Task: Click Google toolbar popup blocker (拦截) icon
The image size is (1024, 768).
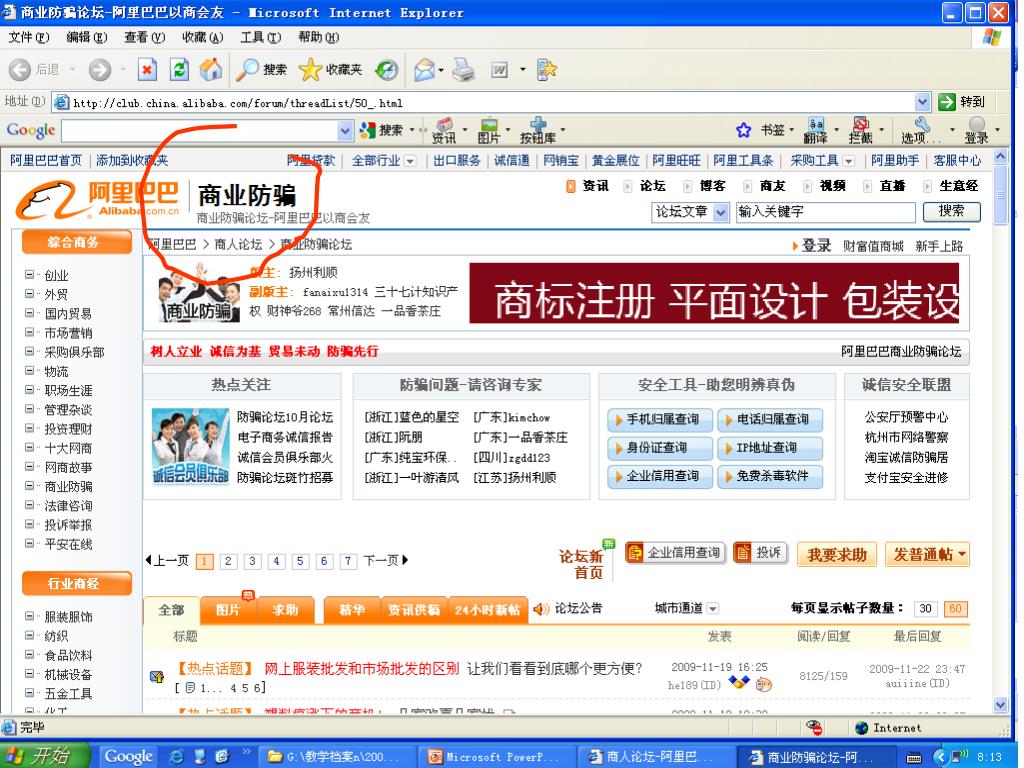Action: 860,130
